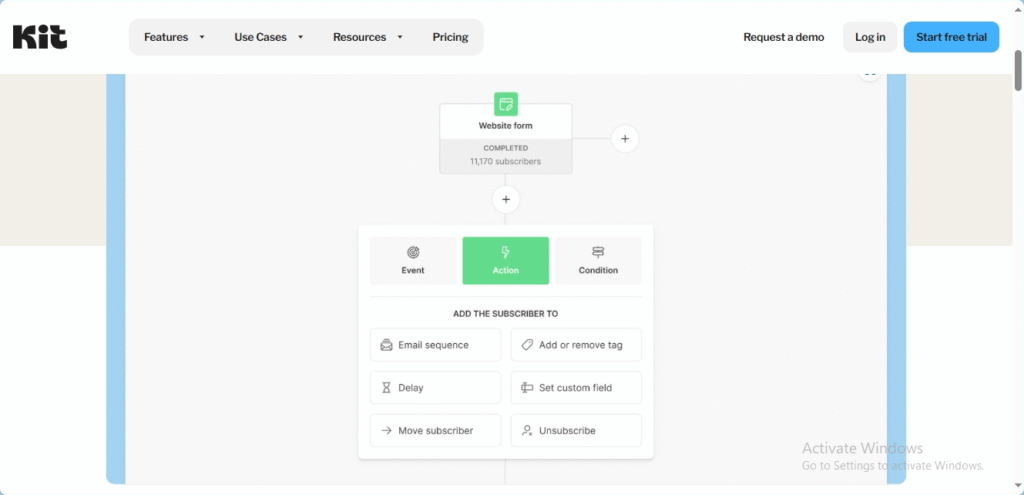This screenshot has width=1024, height=495.
Task: Switch to the Condition tab
Action: pyautogui.click(x=598, y=261)
